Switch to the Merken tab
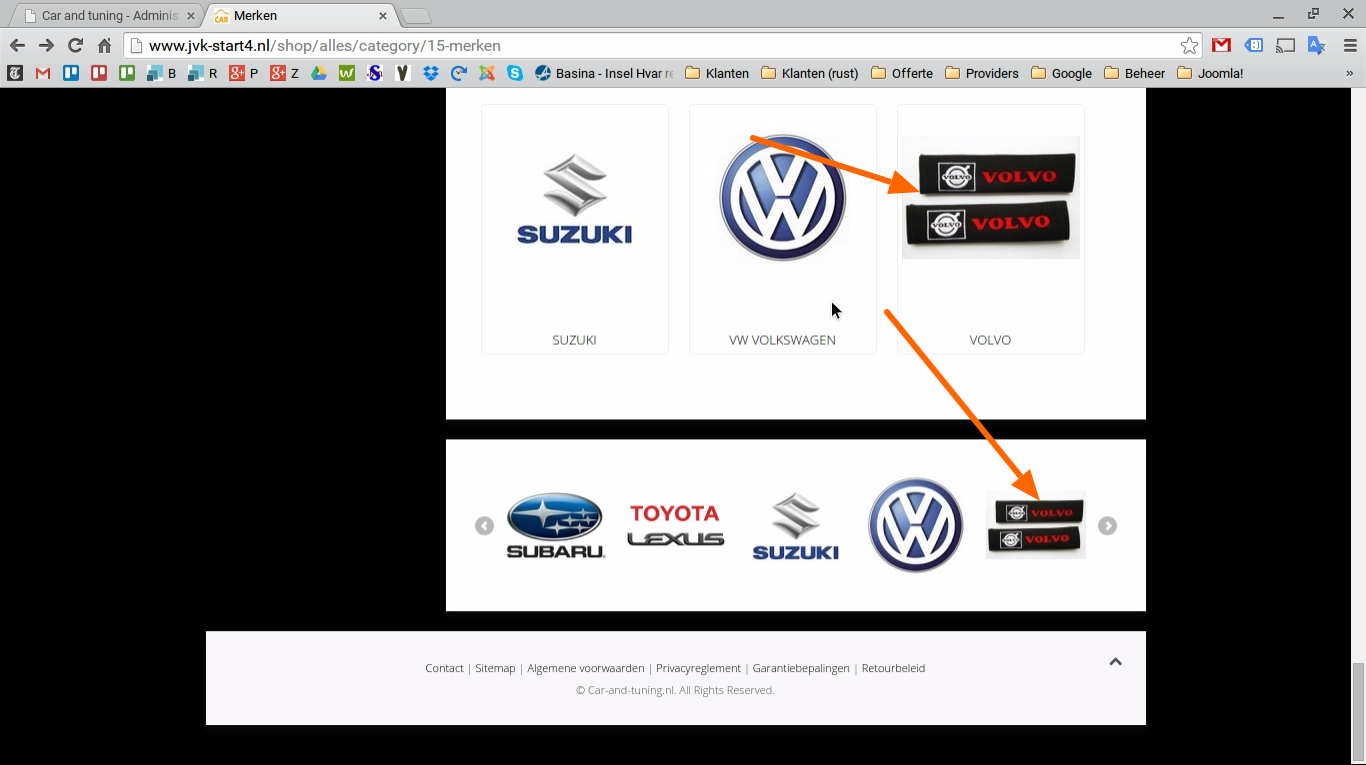The image size is (1366, 765). [x=300, y=16]
